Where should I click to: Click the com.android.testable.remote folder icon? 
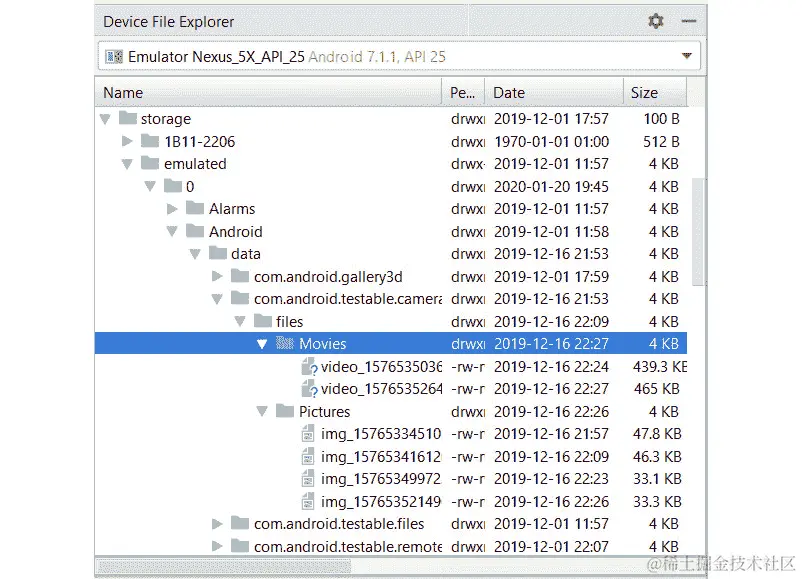(x=240, y=545)
